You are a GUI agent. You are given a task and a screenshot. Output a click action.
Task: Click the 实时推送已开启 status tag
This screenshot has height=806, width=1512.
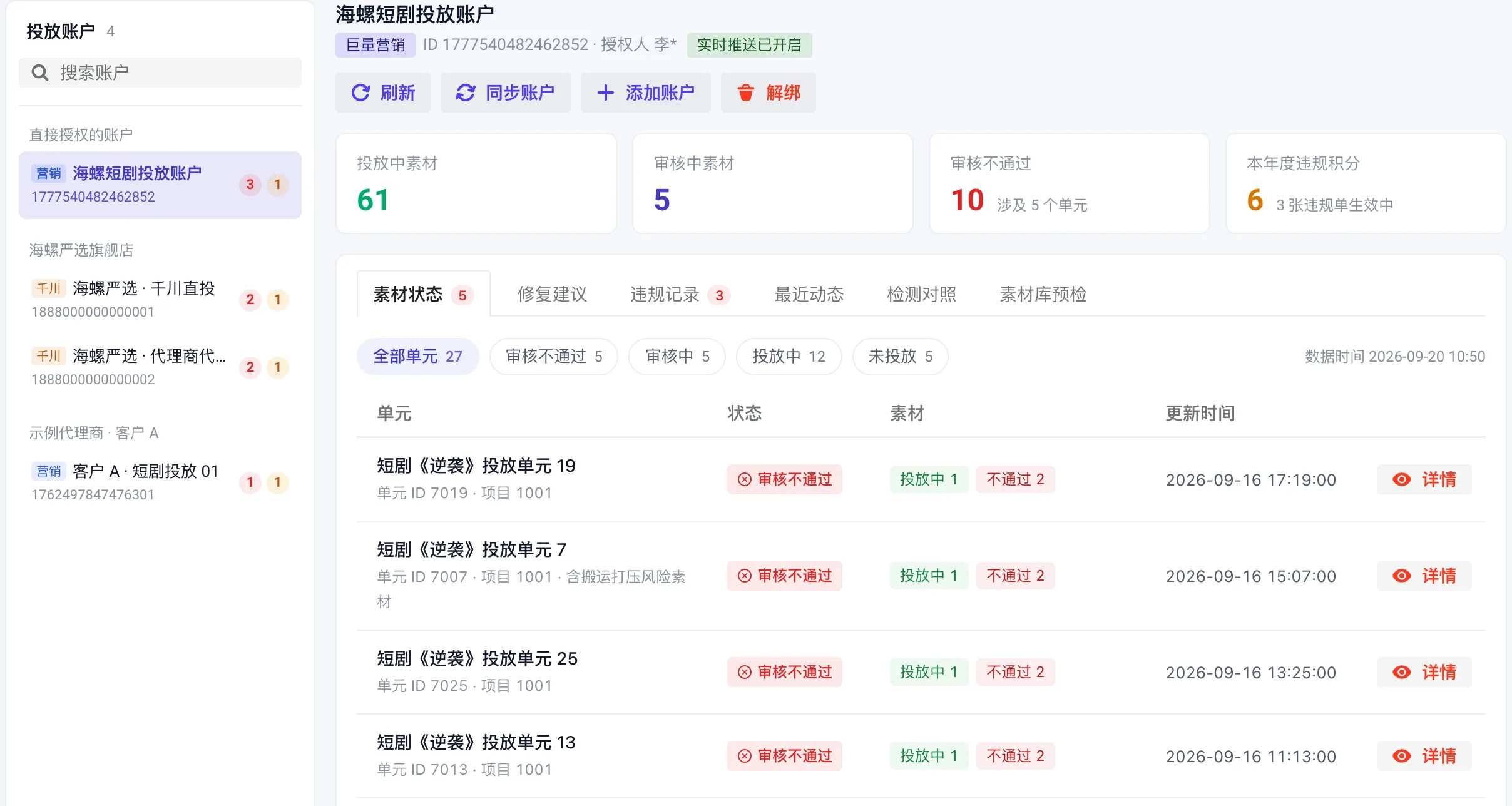pyautogui.click(x=750, y=45)
